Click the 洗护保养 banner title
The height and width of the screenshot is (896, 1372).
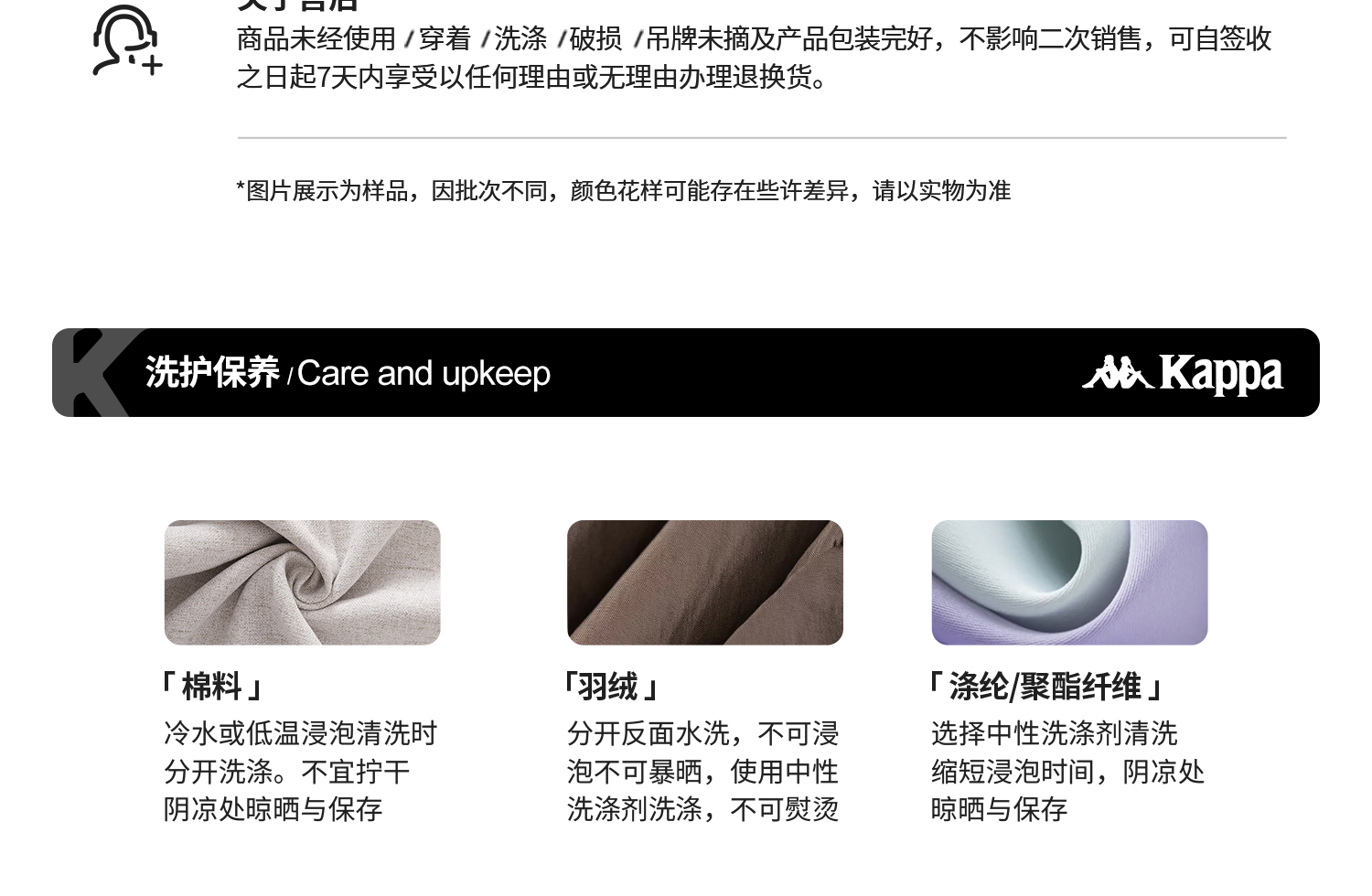212,373
